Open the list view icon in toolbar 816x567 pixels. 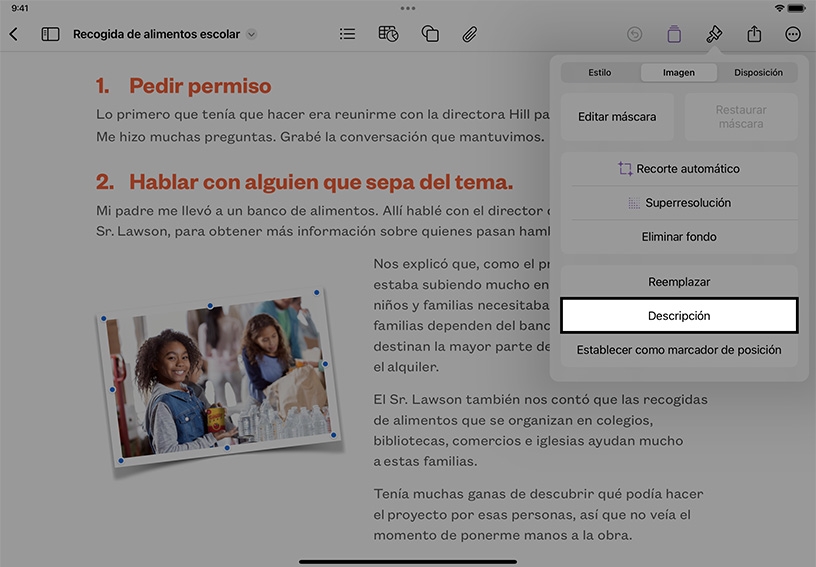pyautogui.click(x=347, y=34)
